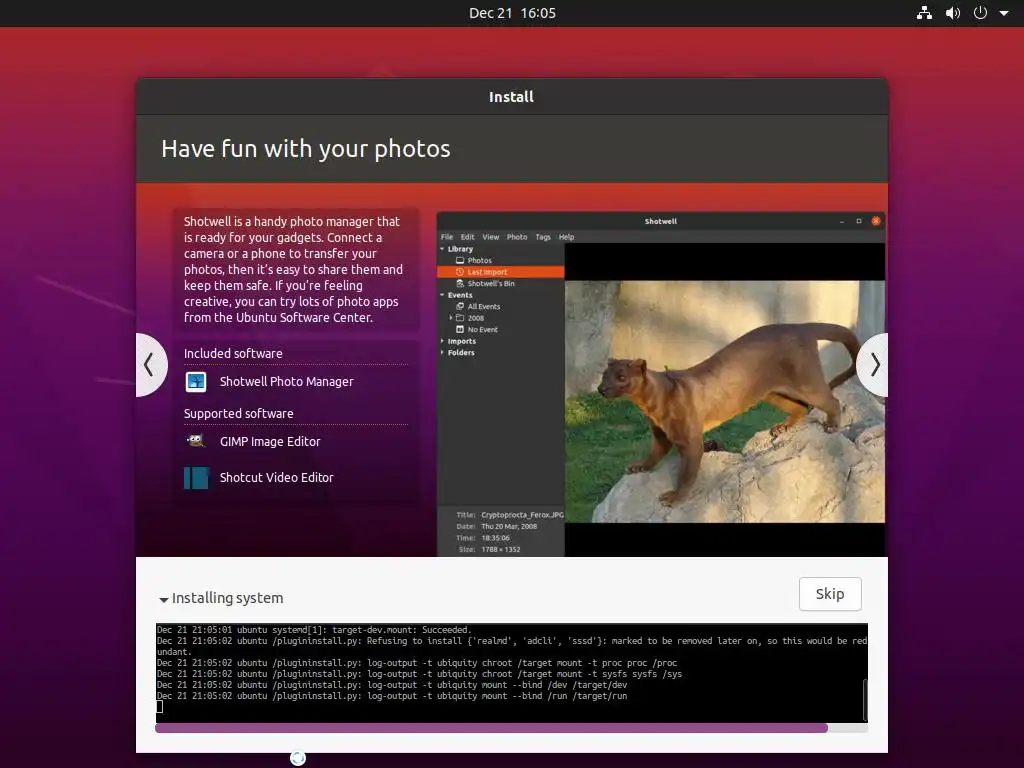Select GIMP Image Editor text
This screenshot has height=768, width=1024.
[270, 441]
